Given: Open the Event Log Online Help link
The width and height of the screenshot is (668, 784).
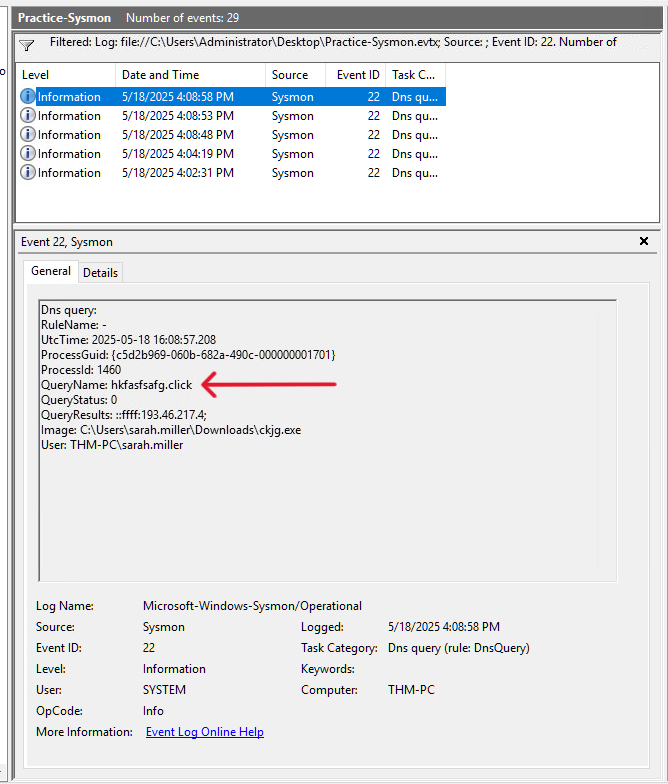Looking at the screenshot, I should [205, 732].
